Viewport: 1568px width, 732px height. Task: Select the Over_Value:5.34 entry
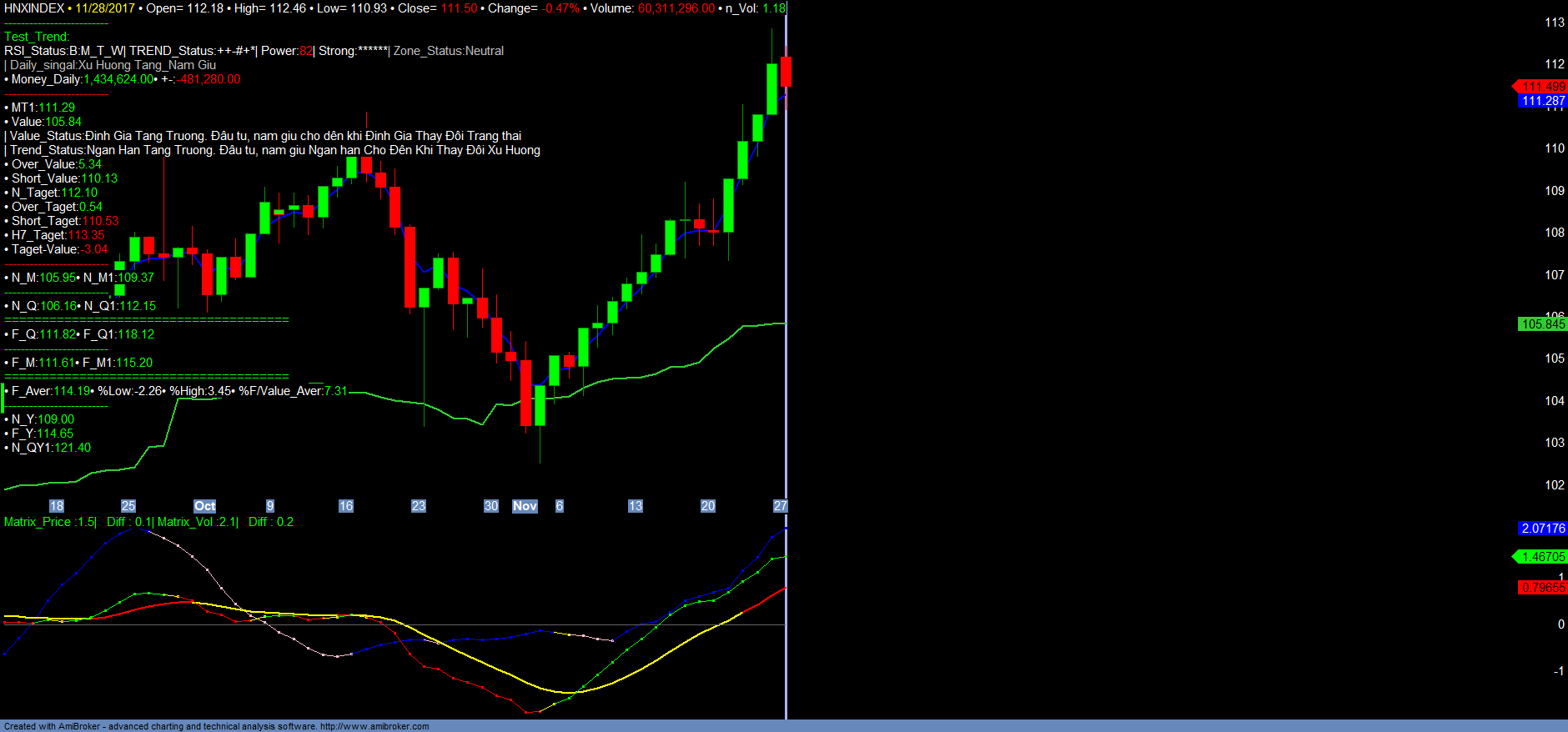point(57,164)
